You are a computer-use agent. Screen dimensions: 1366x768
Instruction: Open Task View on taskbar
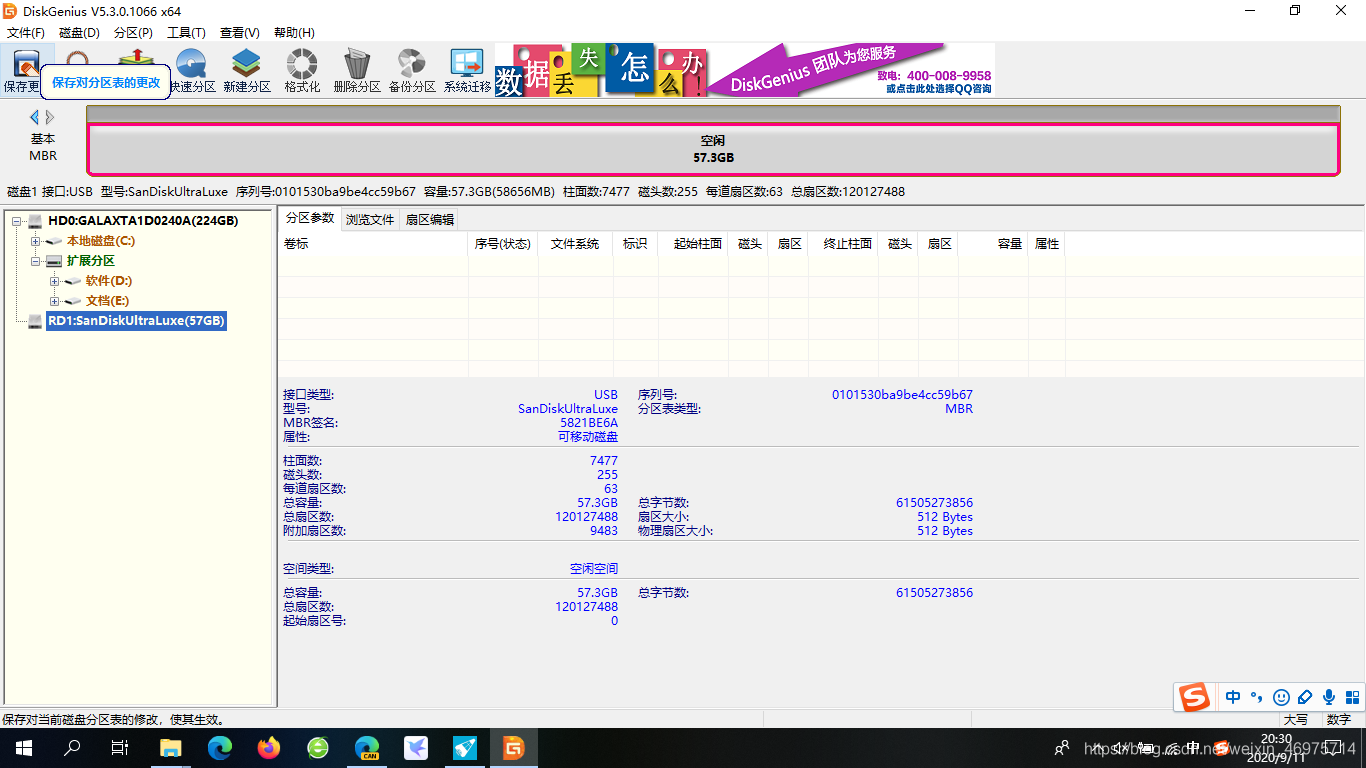[120, 748]
